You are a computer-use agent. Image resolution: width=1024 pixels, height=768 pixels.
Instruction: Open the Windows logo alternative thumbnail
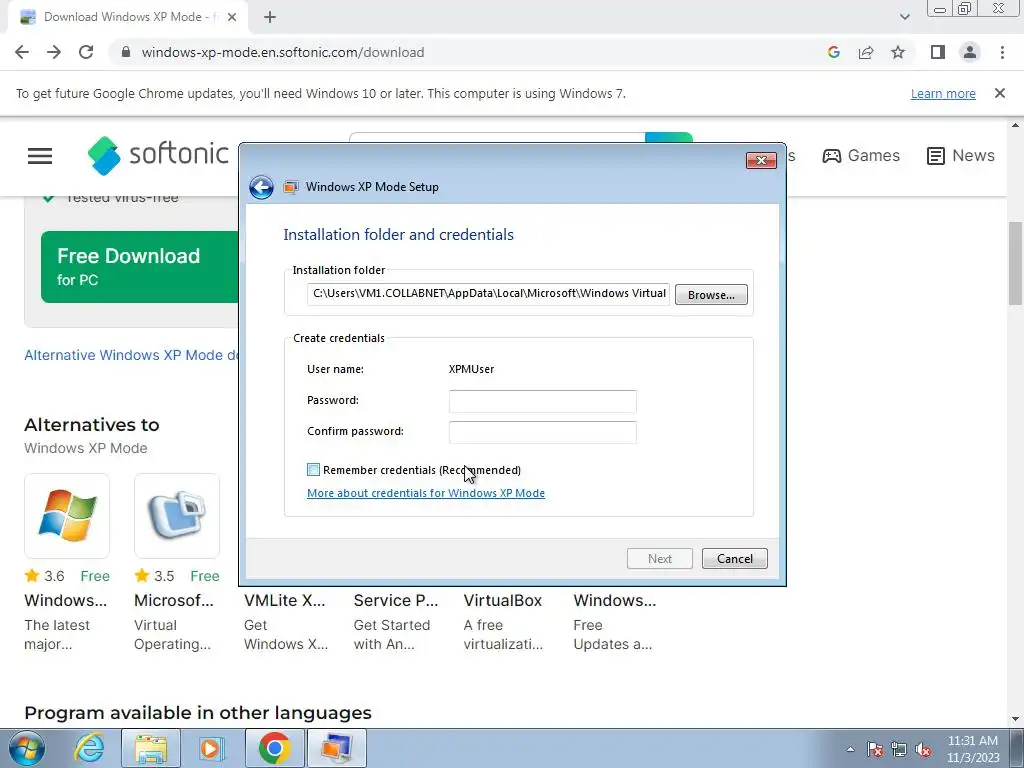(x=67, y=516)
